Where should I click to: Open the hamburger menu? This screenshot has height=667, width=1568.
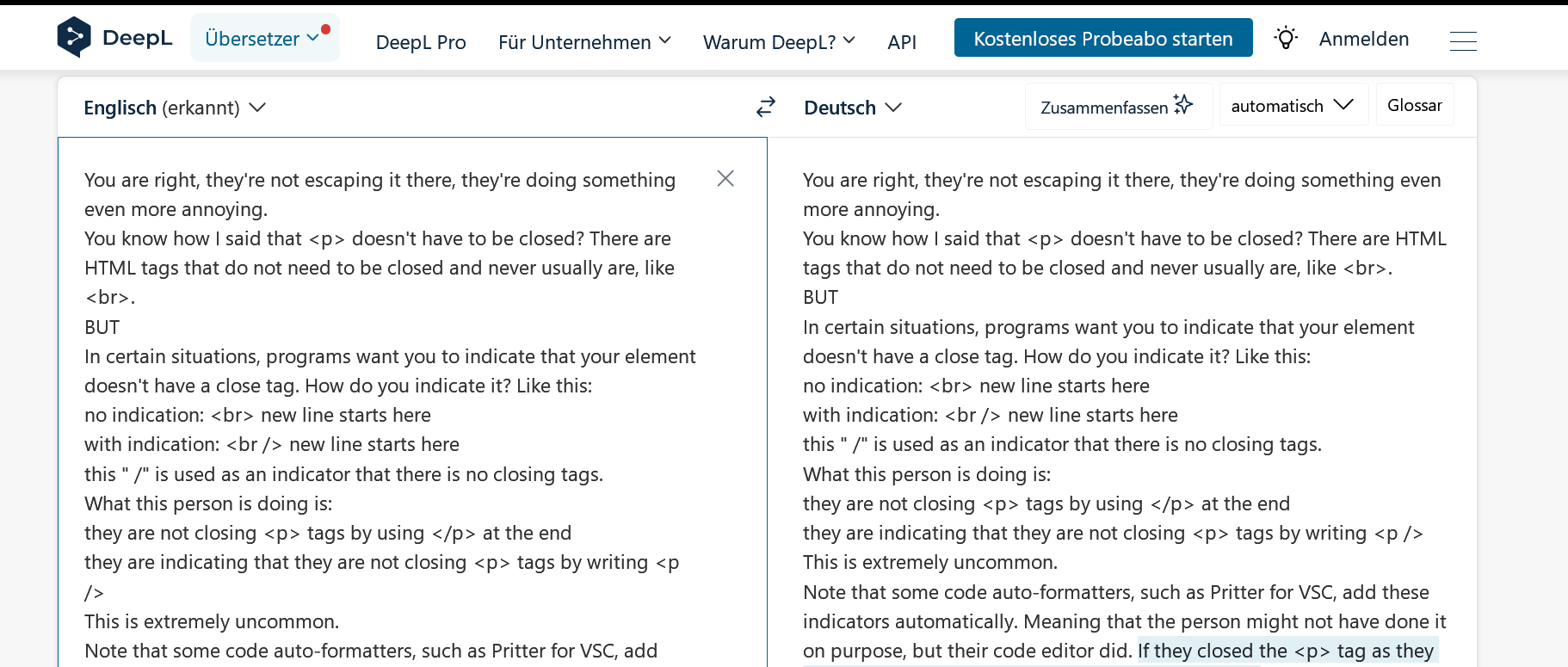pos(1463,40)
